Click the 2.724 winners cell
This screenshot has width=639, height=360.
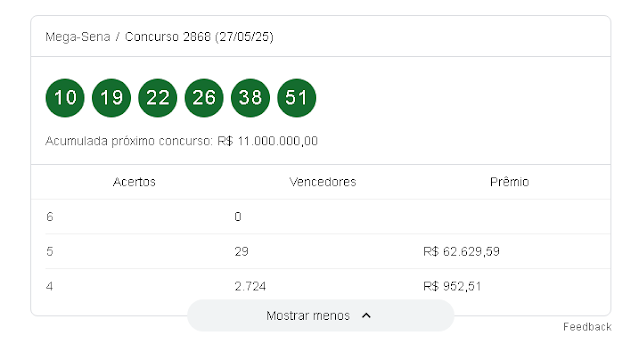click(x=250, y=286)
